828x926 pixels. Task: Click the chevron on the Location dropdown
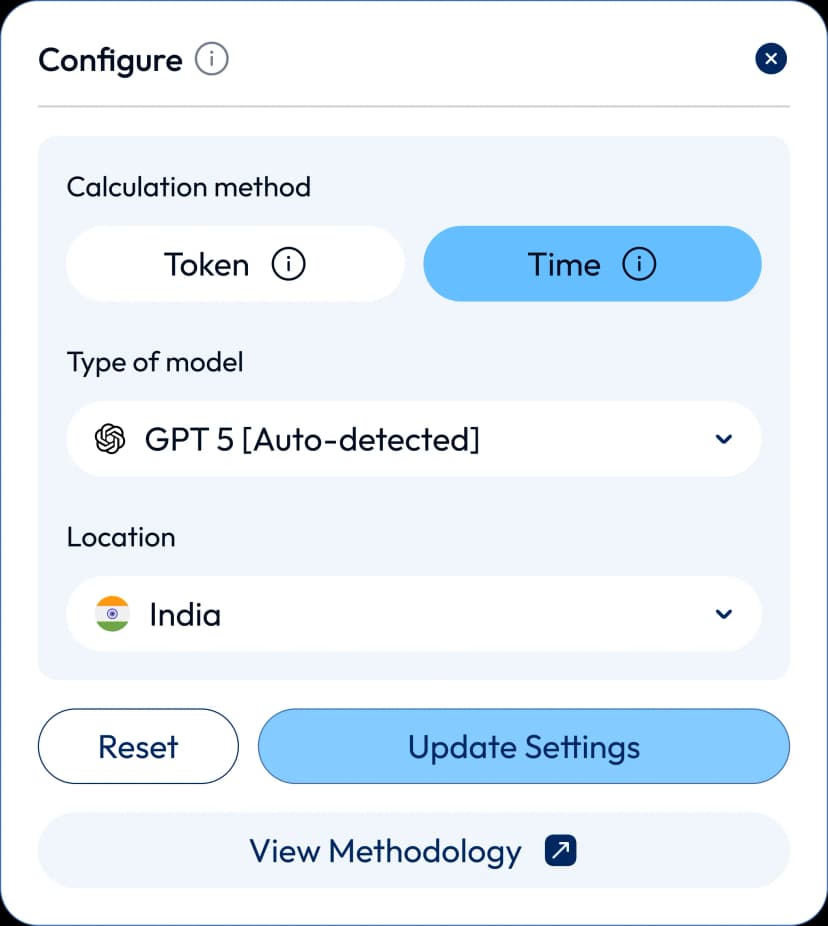coord(723,614)
